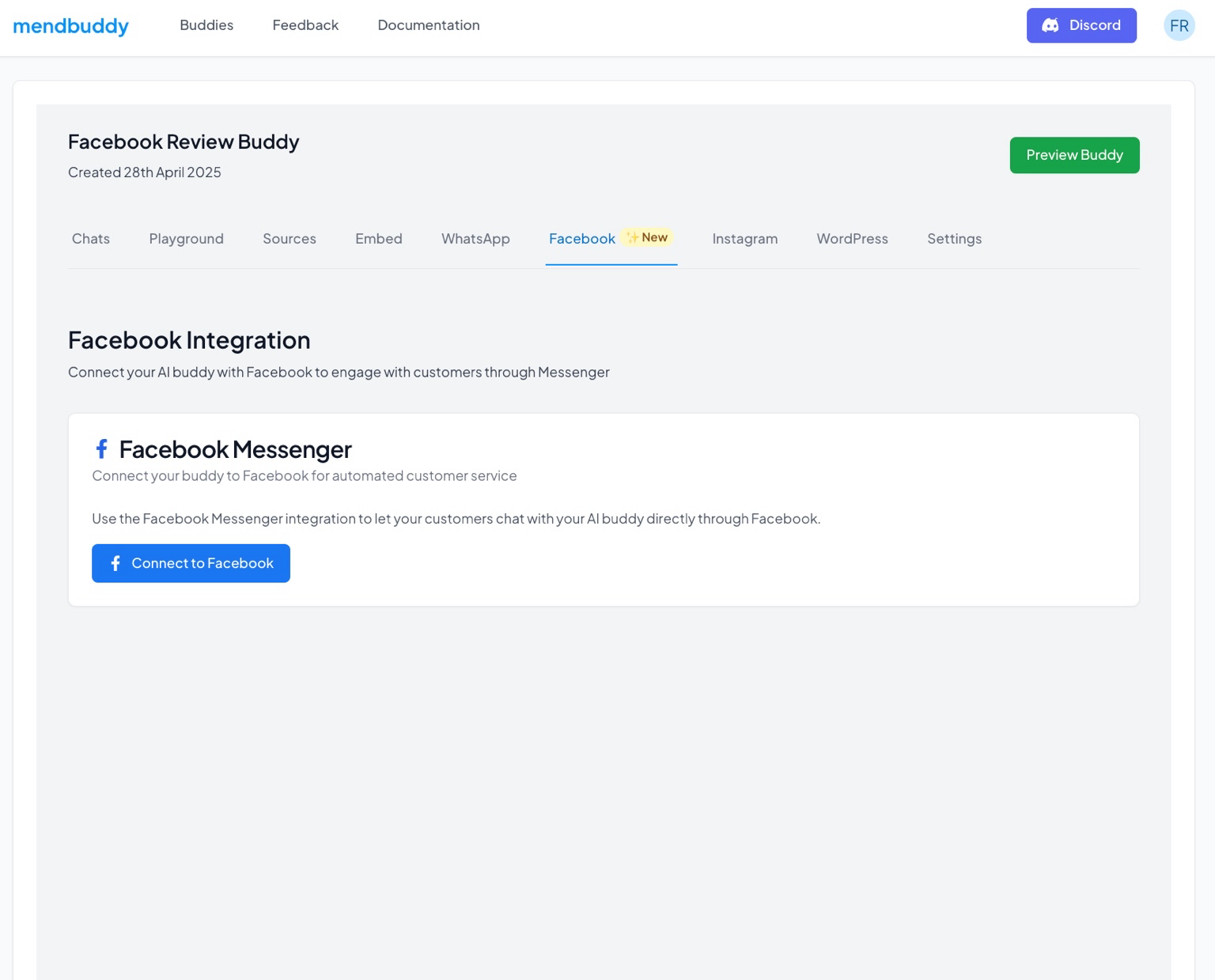Image resolution: width=1215 pixels, height=980 pixels.
Task: Click the Connect to Facebook button
Action: (x=191, y=563)
